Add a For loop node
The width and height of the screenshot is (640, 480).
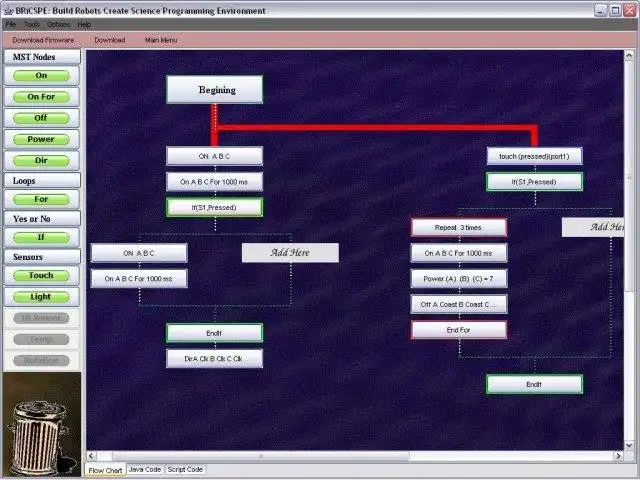click(41, 199)
